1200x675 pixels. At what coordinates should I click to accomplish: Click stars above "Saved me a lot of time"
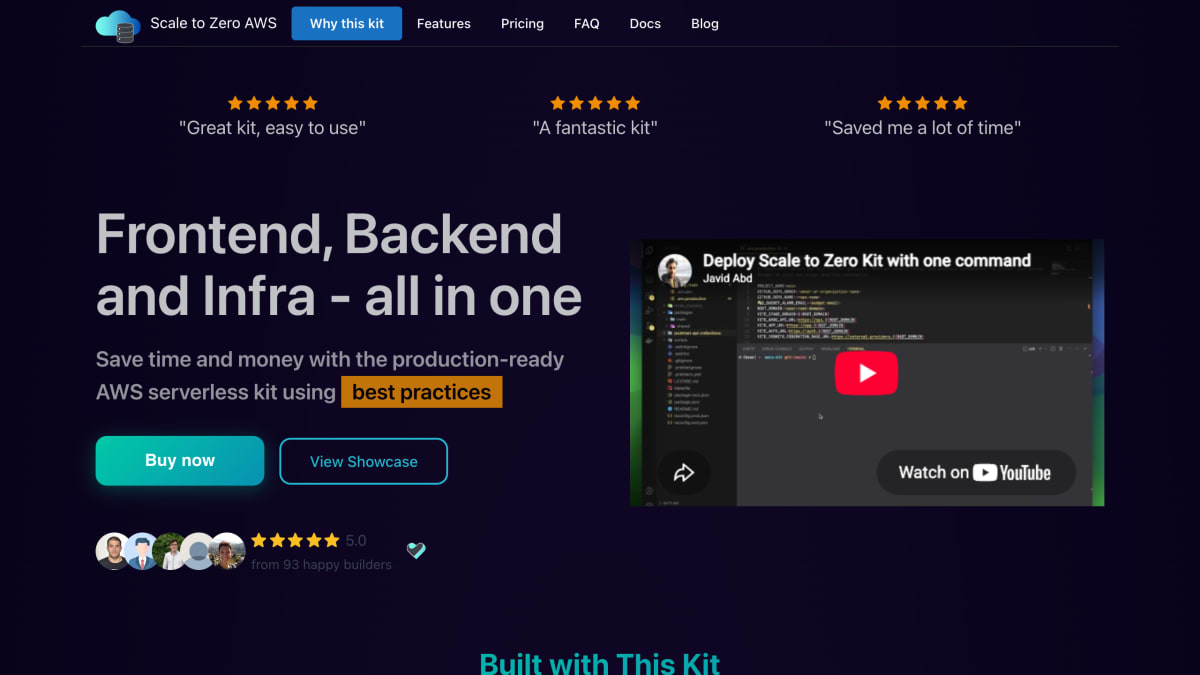pos(922,103)
